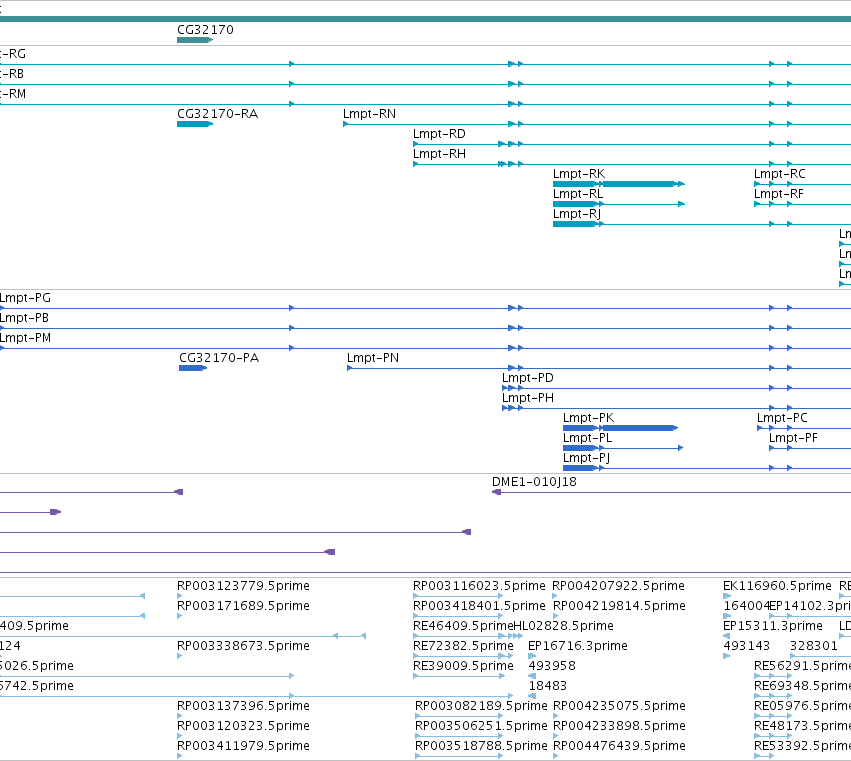Select EST RE39009.5prime

(x=463, y=666)
